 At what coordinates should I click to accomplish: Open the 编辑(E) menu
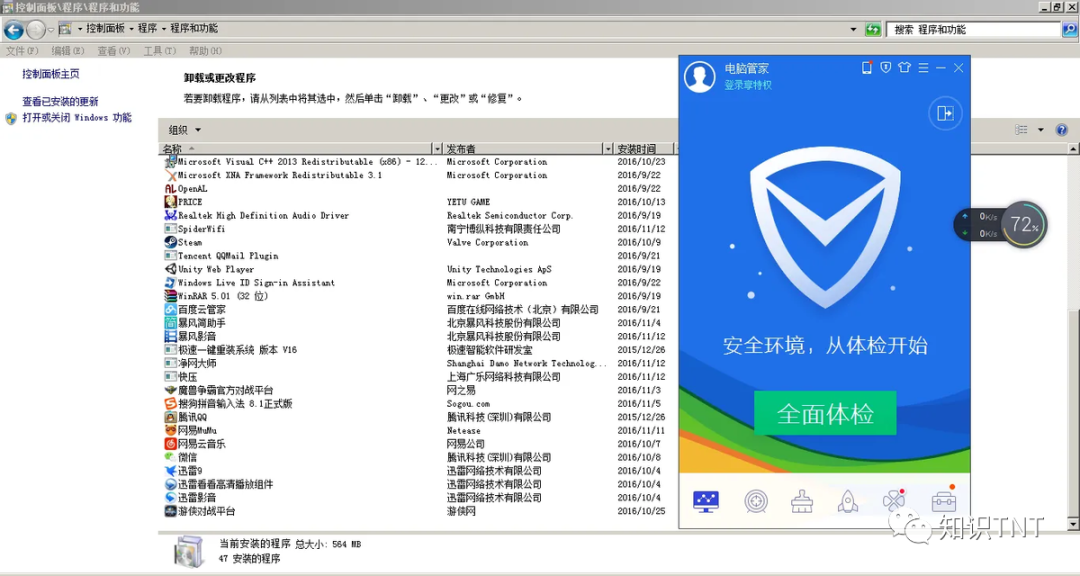point(68,51)
